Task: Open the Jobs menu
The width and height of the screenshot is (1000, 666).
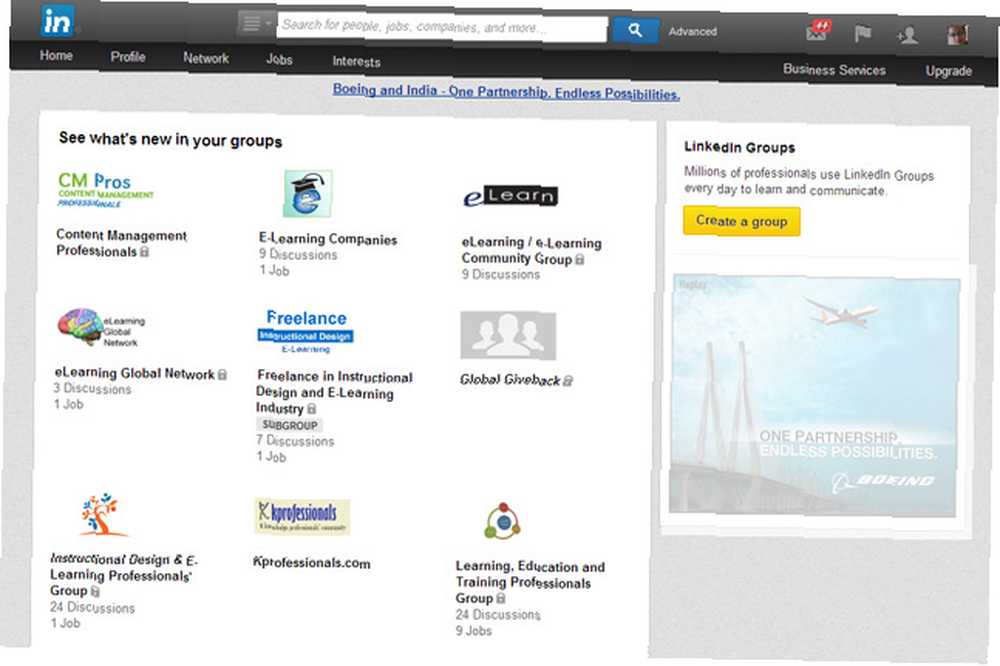Action: pos(279,59)
